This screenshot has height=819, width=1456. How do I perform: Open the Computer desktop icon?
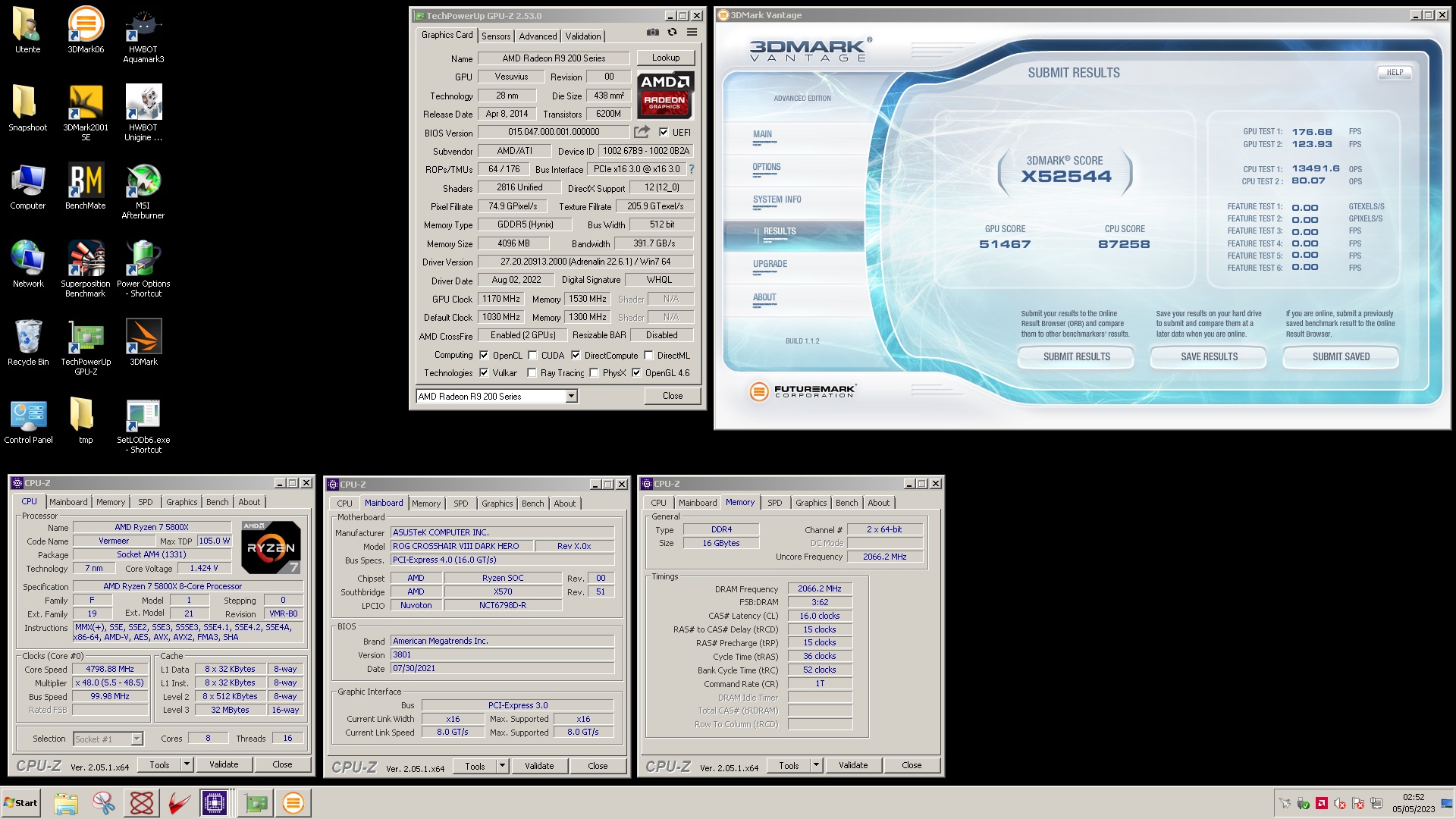28,187
